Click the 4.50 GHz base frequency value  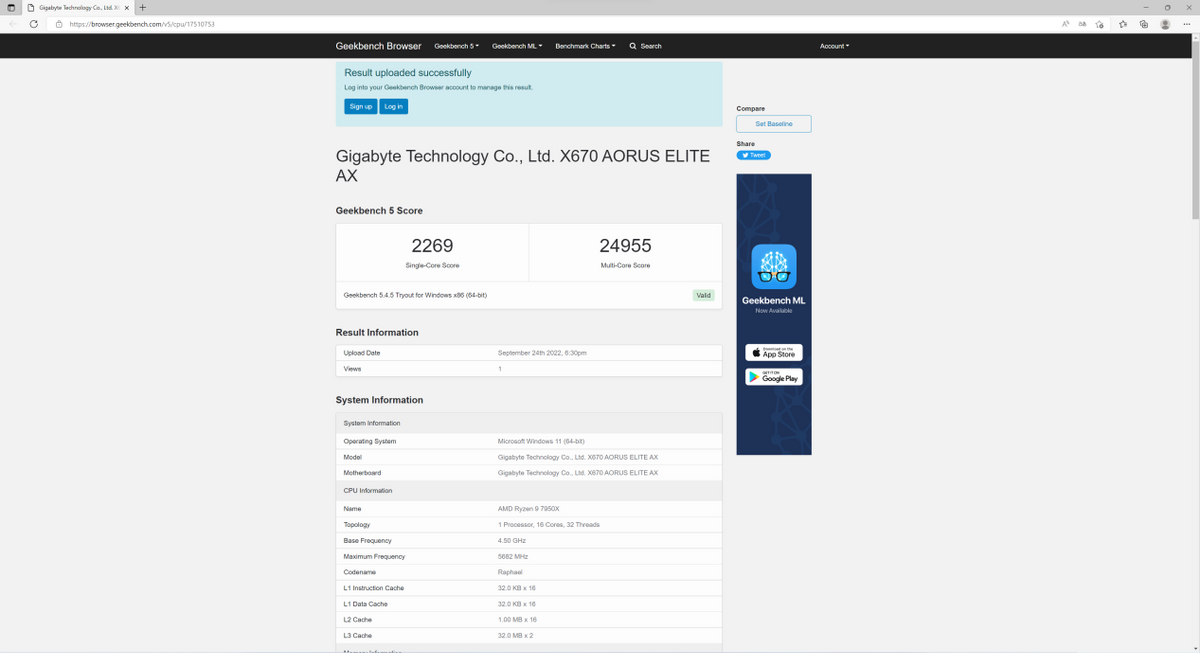click(512, 541)
